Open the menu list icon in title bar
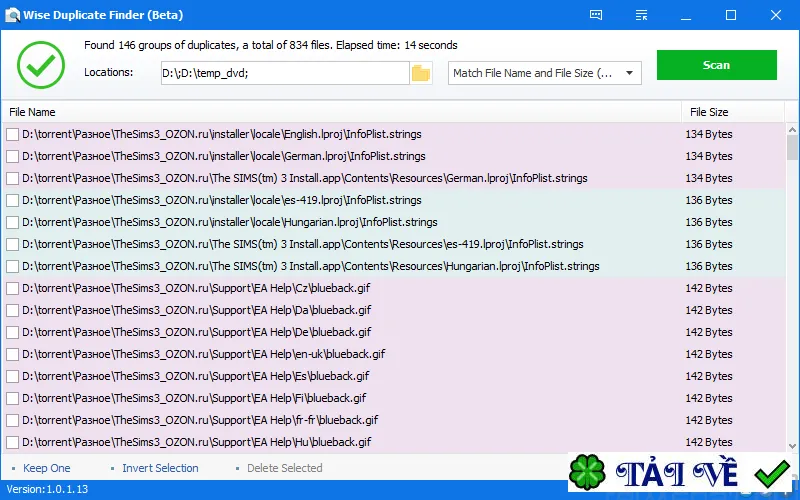This screenshot has width=800, height=500. point(641,15)
